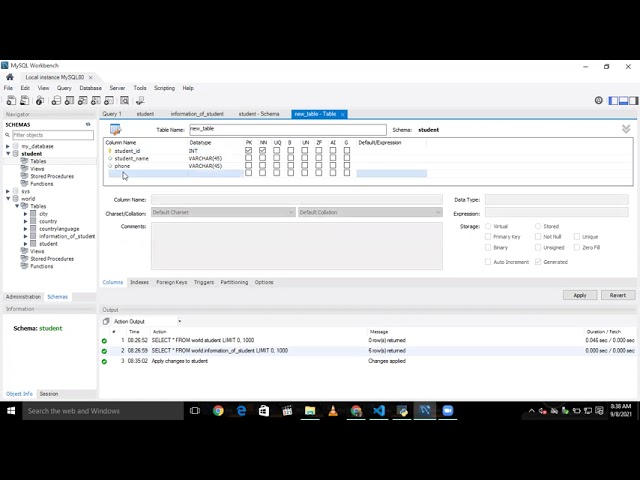Uncheck PK for student_id column

pos(249,151)
